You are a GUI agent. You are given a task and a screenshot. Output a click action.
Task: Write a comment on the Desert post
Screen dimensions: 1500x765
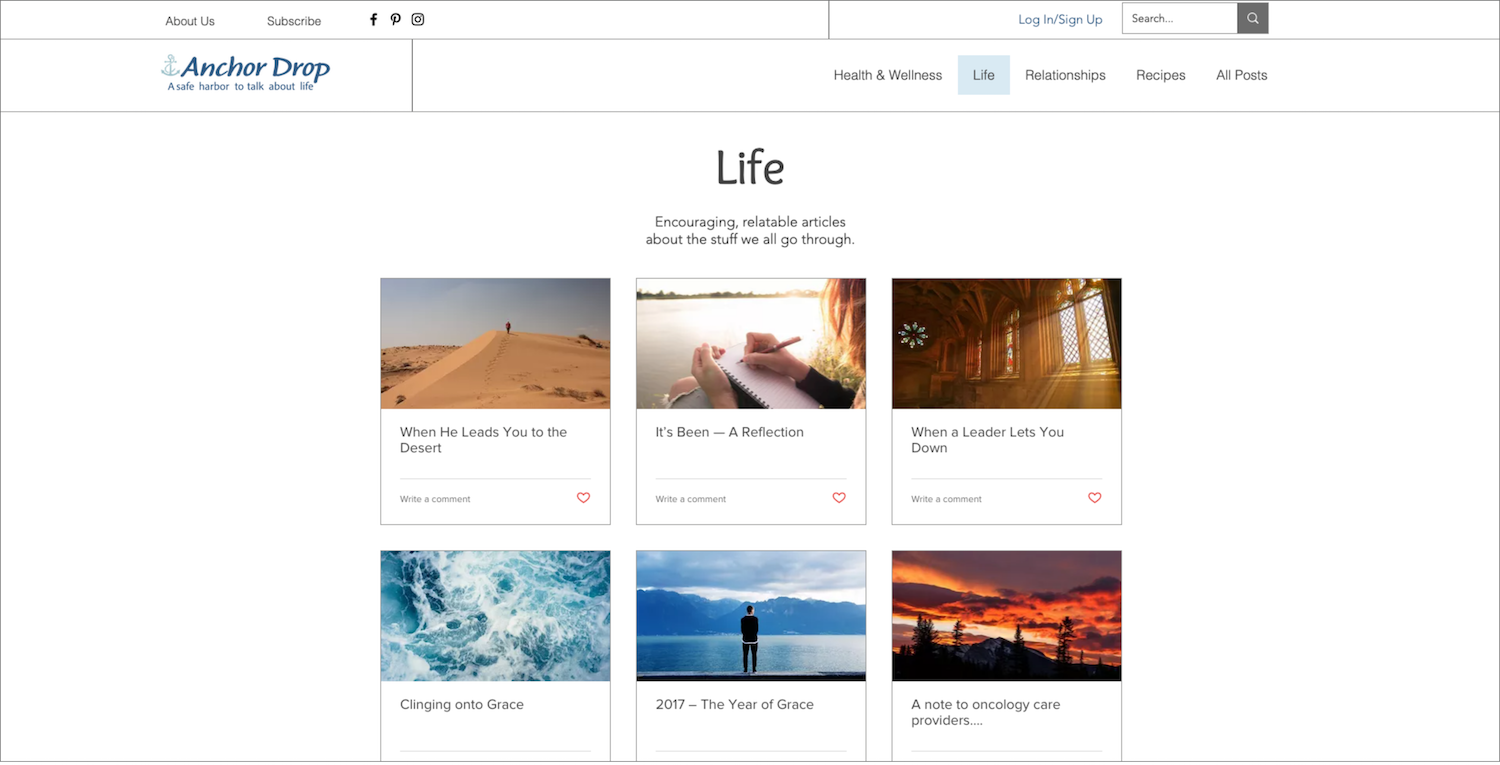coord(435,499)
